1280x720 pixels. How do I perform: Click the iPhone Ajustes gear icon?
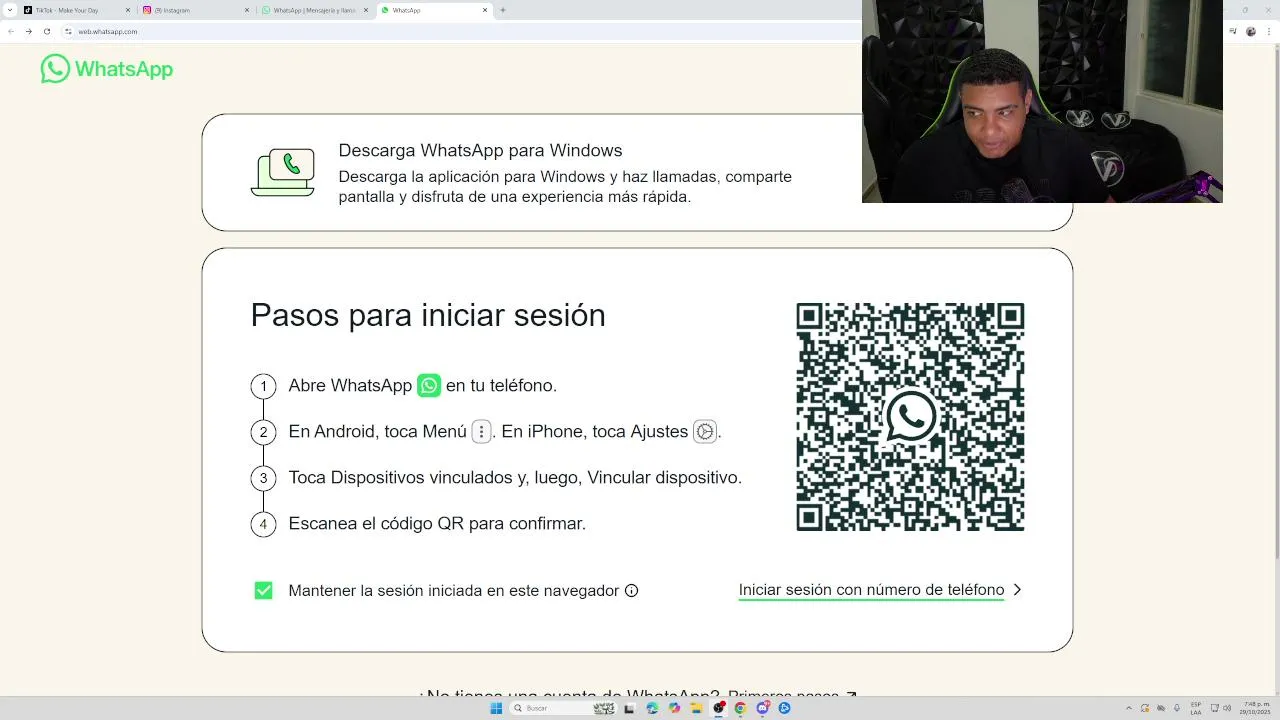pyautogui.click(x=705, y=432)
